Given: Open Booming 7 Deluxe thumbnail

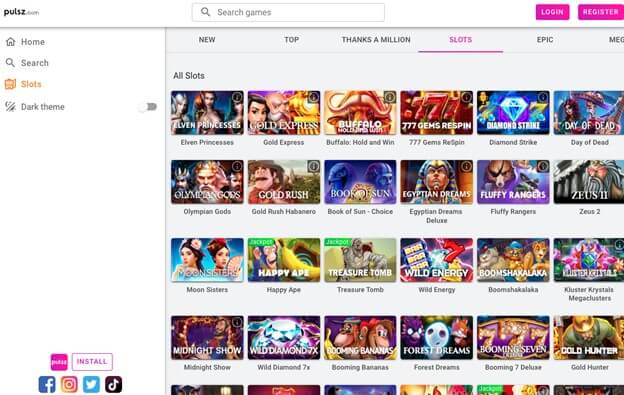Looking at the screenshot, I should [513, 338].
